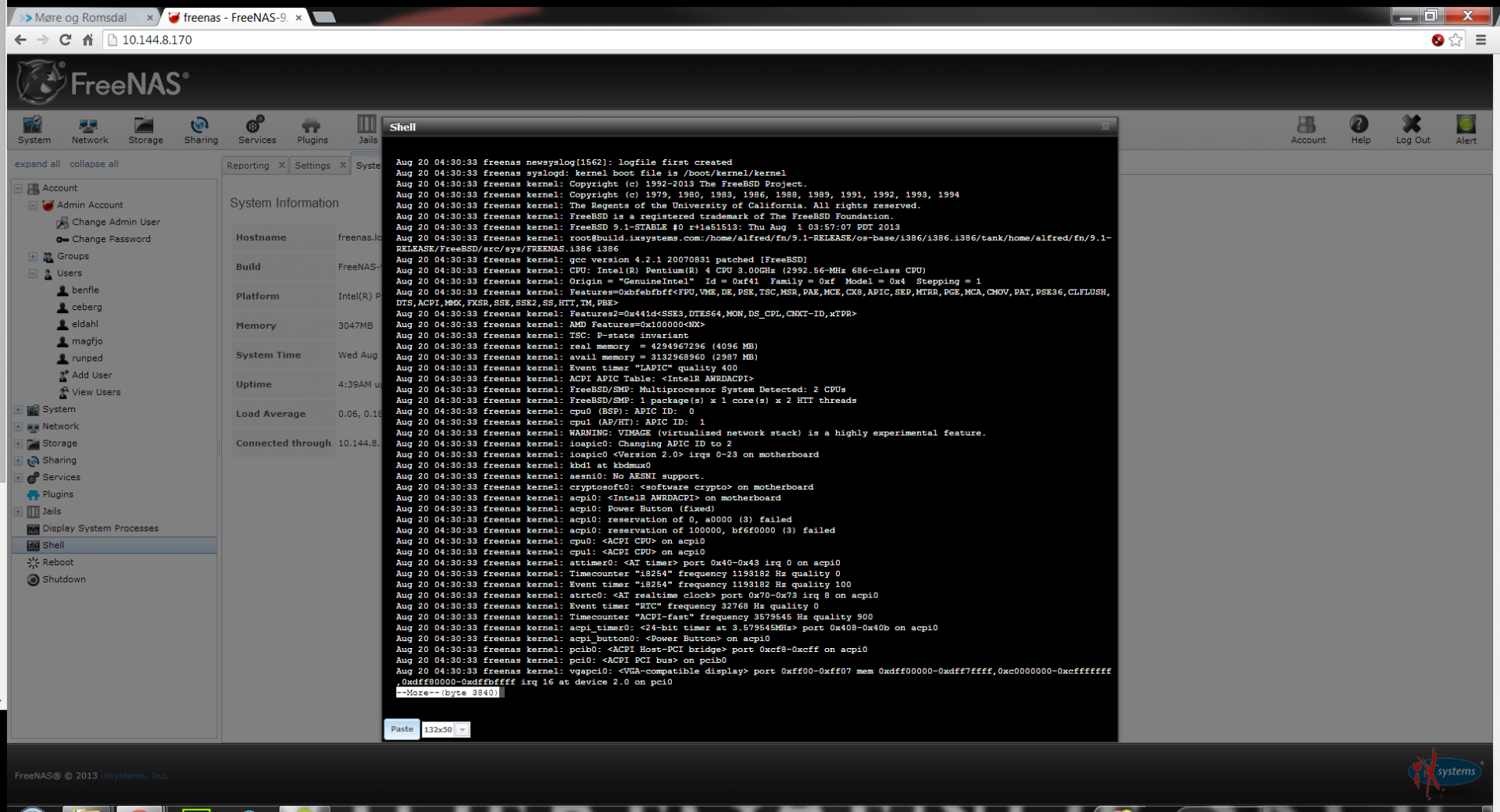Open the Account toolbar icon
Viewport: 1500px width, 812px height.
coord(1308,130)
